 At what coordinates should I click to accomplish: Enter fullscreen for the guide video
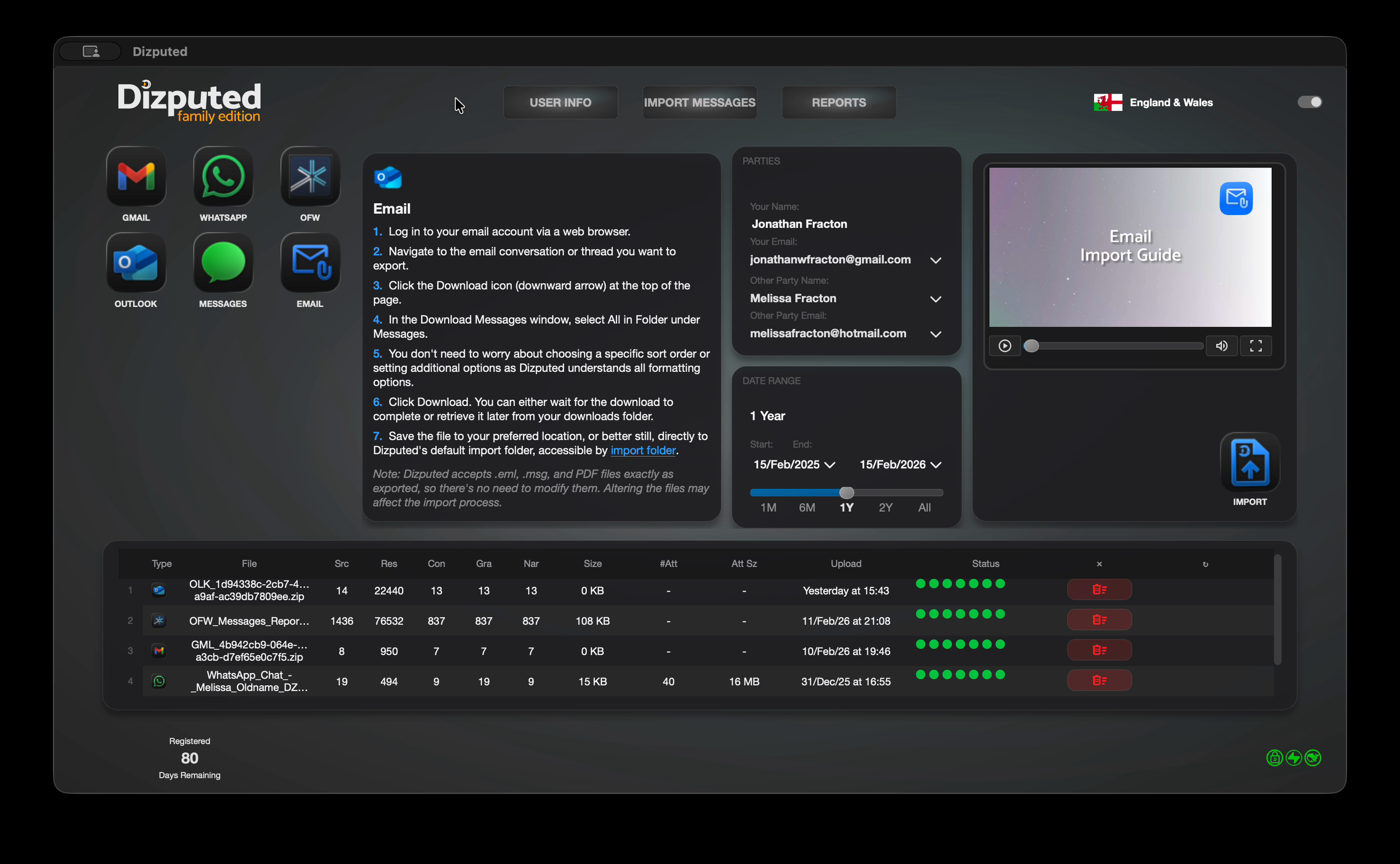pos(1256,345)
